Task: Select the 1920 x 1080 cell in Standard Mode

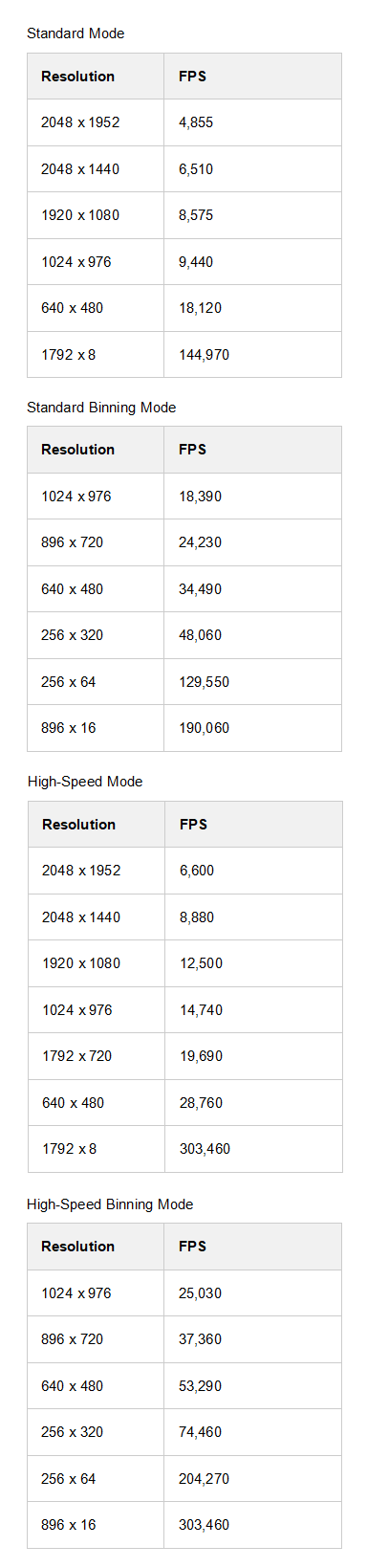Action: coord(96,215)
